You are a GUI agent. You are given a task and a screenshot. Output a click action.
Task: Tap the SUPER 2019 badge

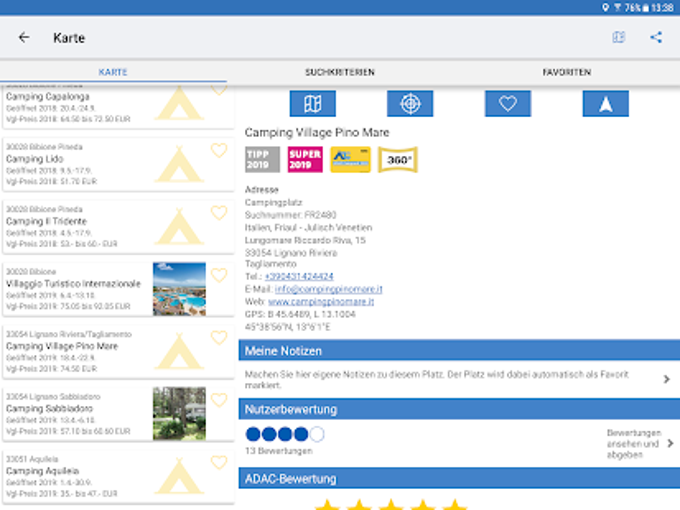click(x=305, y=160)
